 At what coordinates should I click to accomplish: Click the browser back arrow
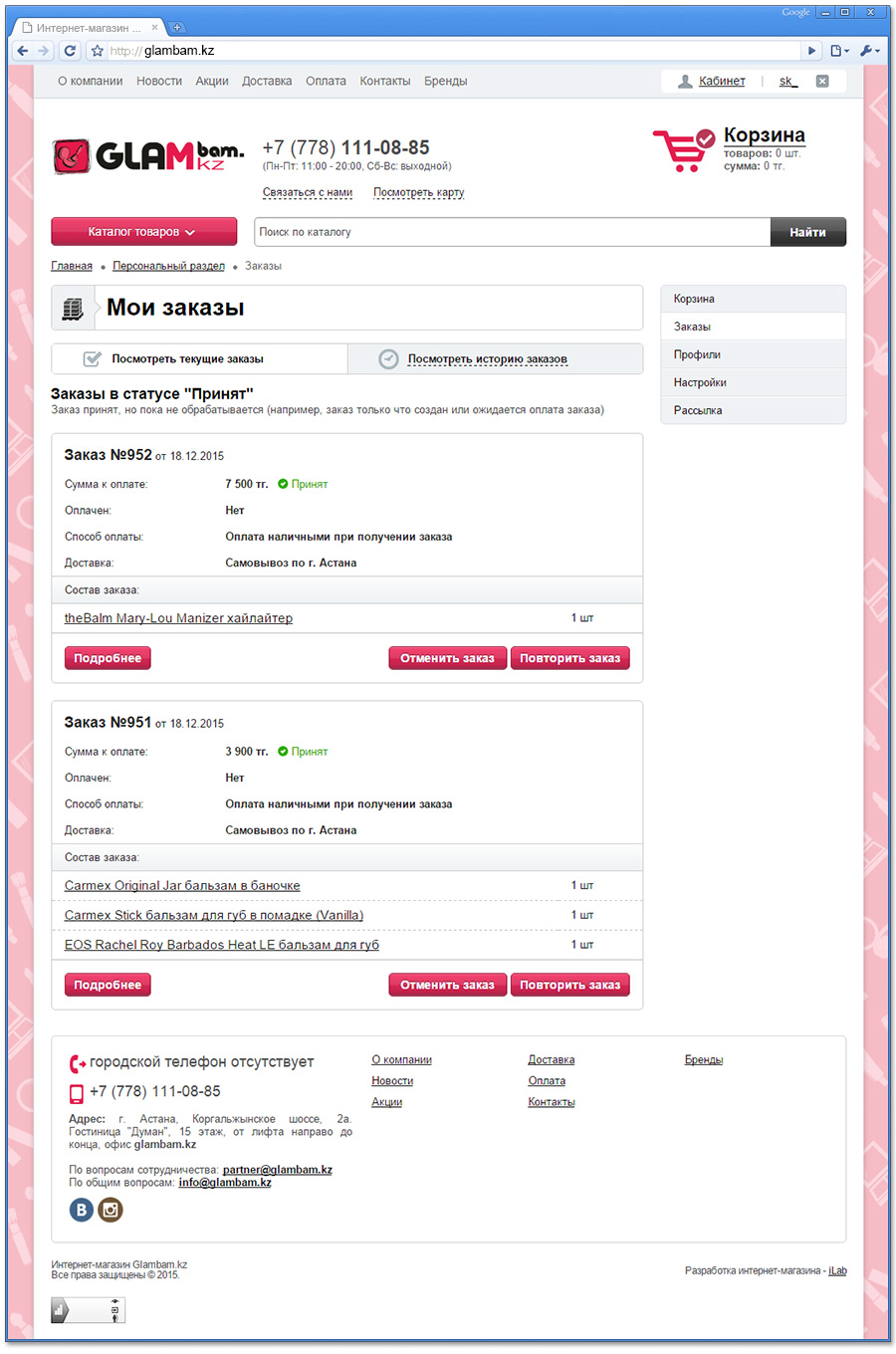pyautogui.click(x=23, y=51)
